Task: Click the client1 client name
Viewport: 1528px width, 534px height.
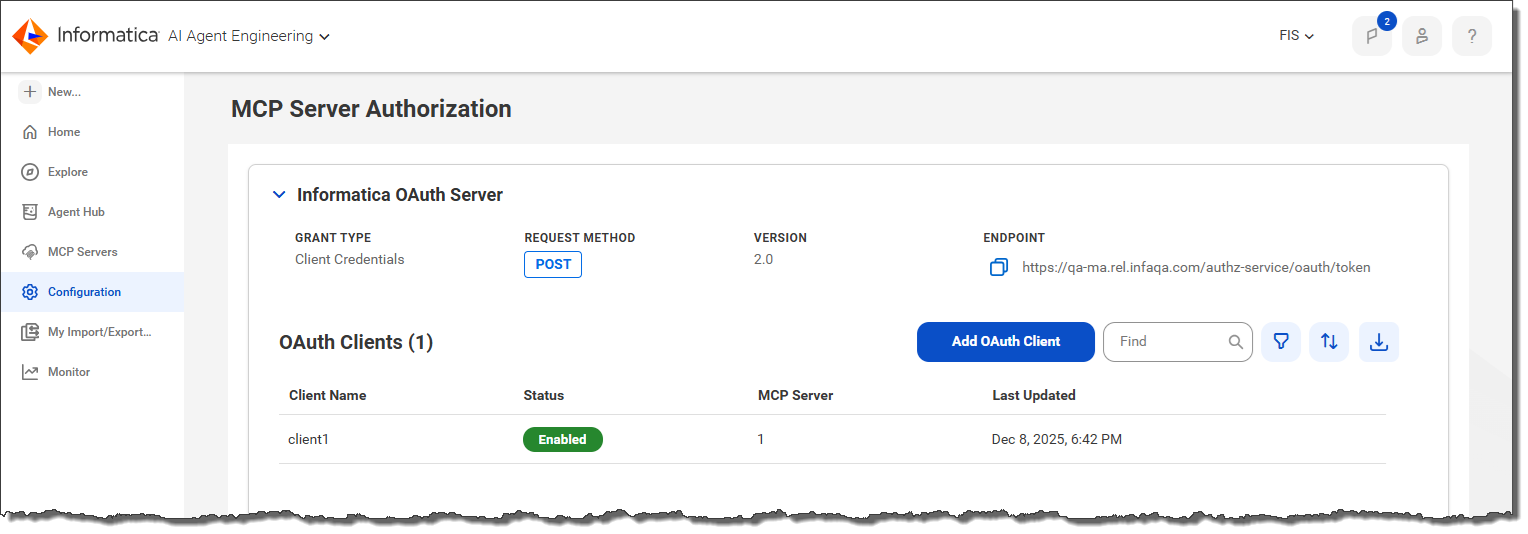Action: click(x=308, y=439)
